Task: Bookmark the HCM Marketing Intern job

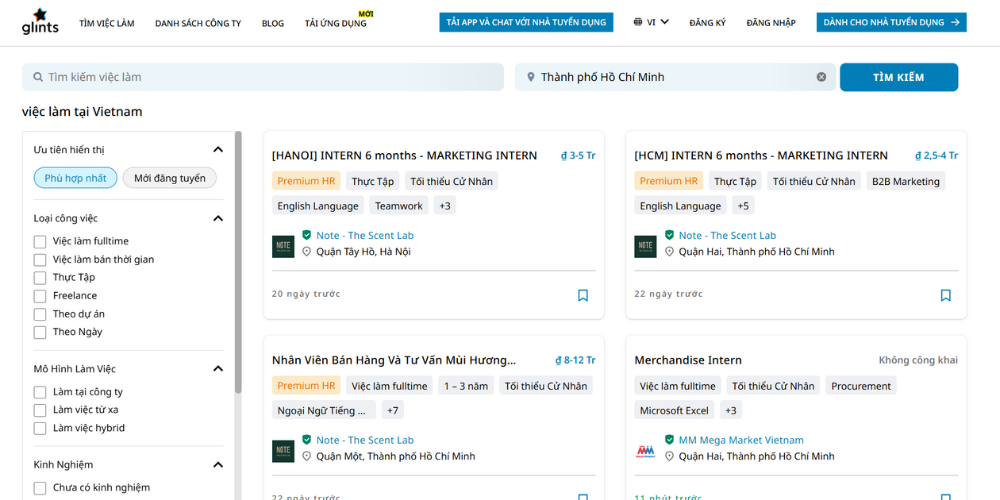Action: click(946, 295)
